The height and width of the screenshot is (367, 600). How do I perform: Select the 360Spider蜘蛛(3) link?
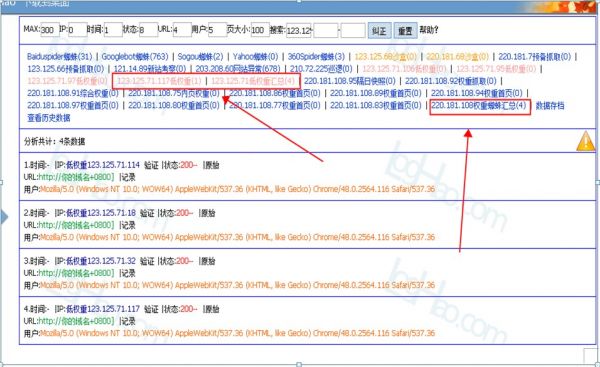[x=316, y=57]
